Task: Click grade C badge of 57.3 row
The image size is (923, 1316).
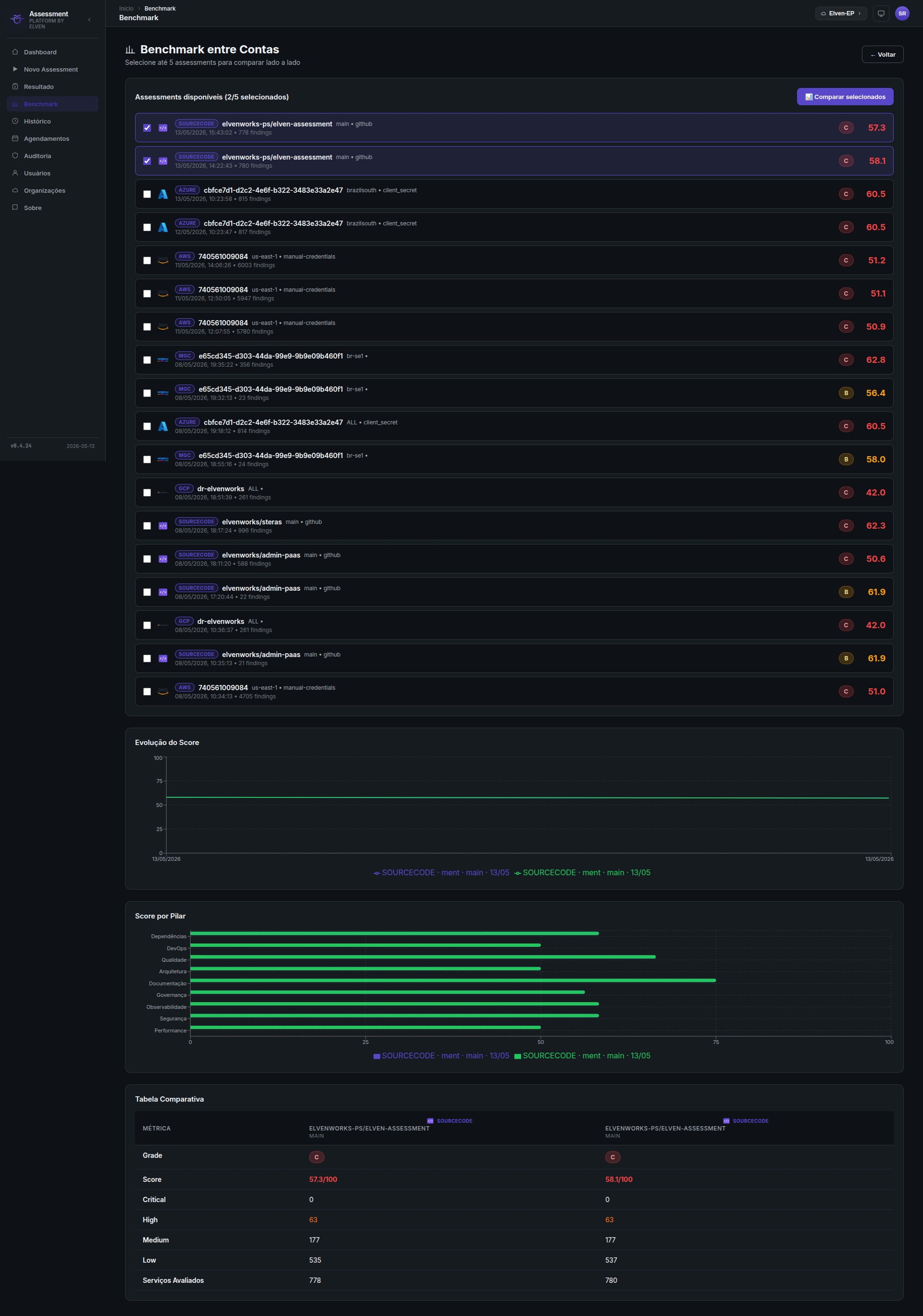Action: point(846,128)
